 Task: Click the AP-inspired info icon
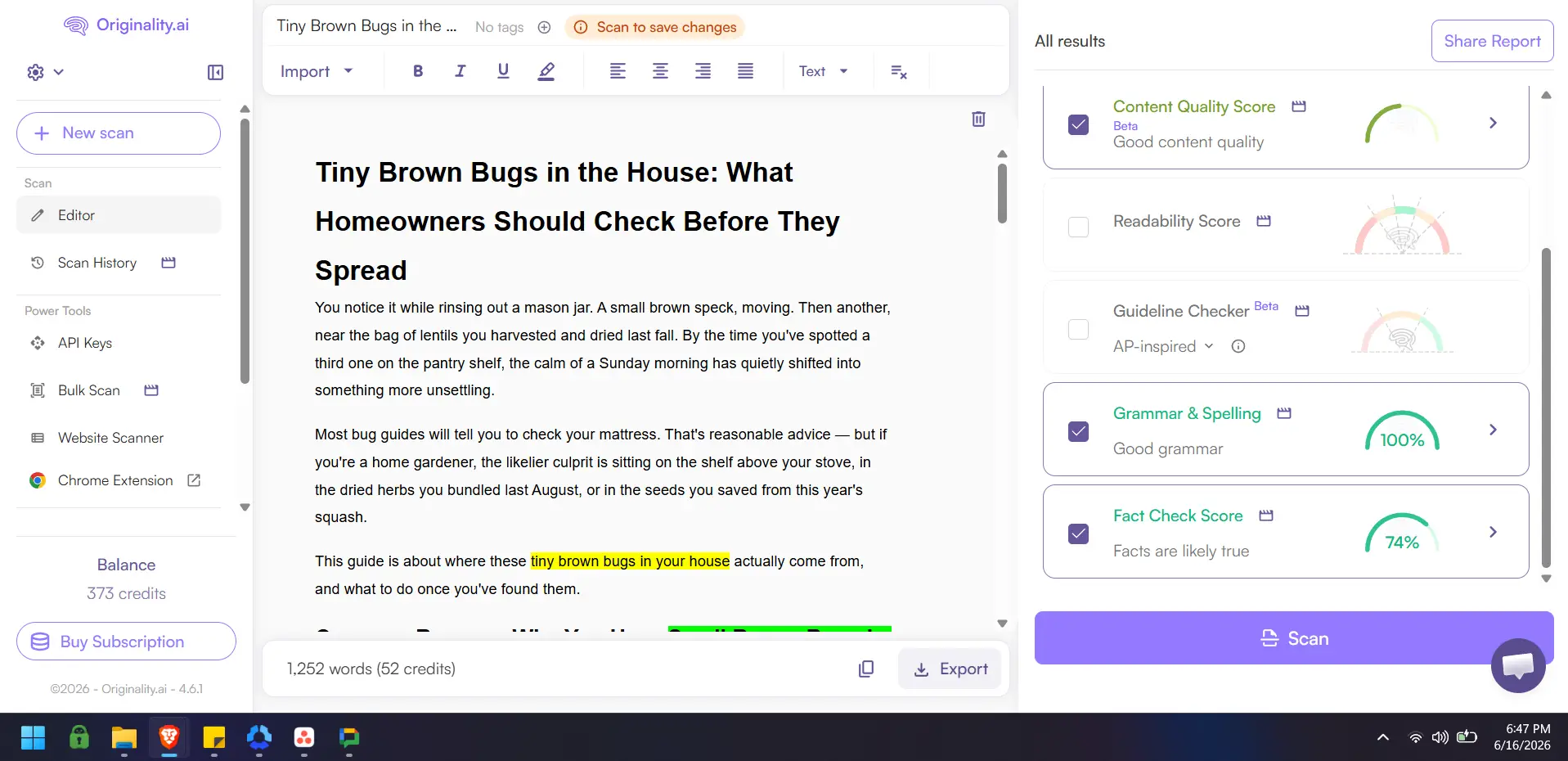click(1238, 346)
